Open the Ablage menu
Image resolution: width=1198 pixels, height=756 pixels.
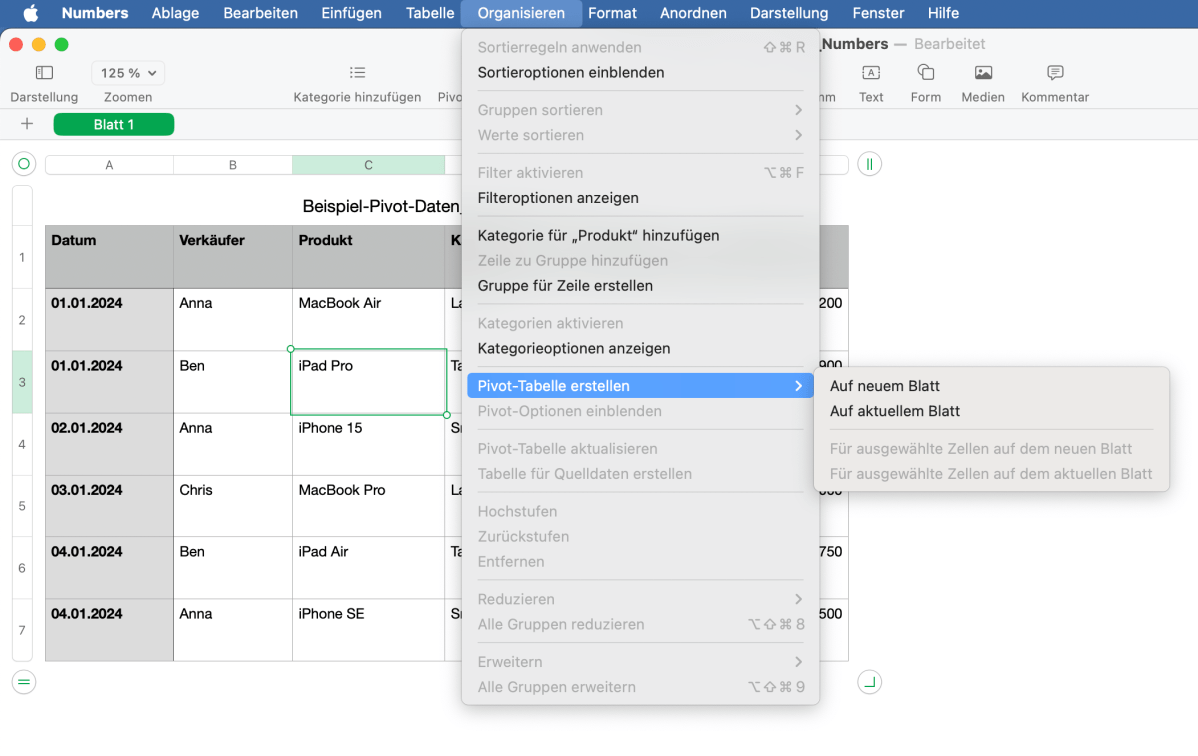pos(175,13)
